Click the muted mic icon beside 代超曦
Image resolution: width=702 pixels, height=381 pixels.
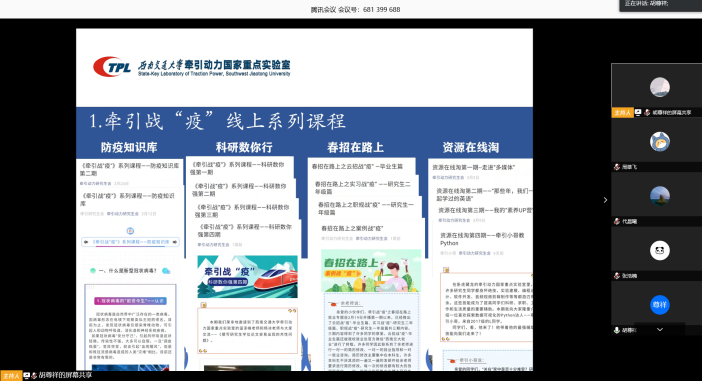coord(617,221)
